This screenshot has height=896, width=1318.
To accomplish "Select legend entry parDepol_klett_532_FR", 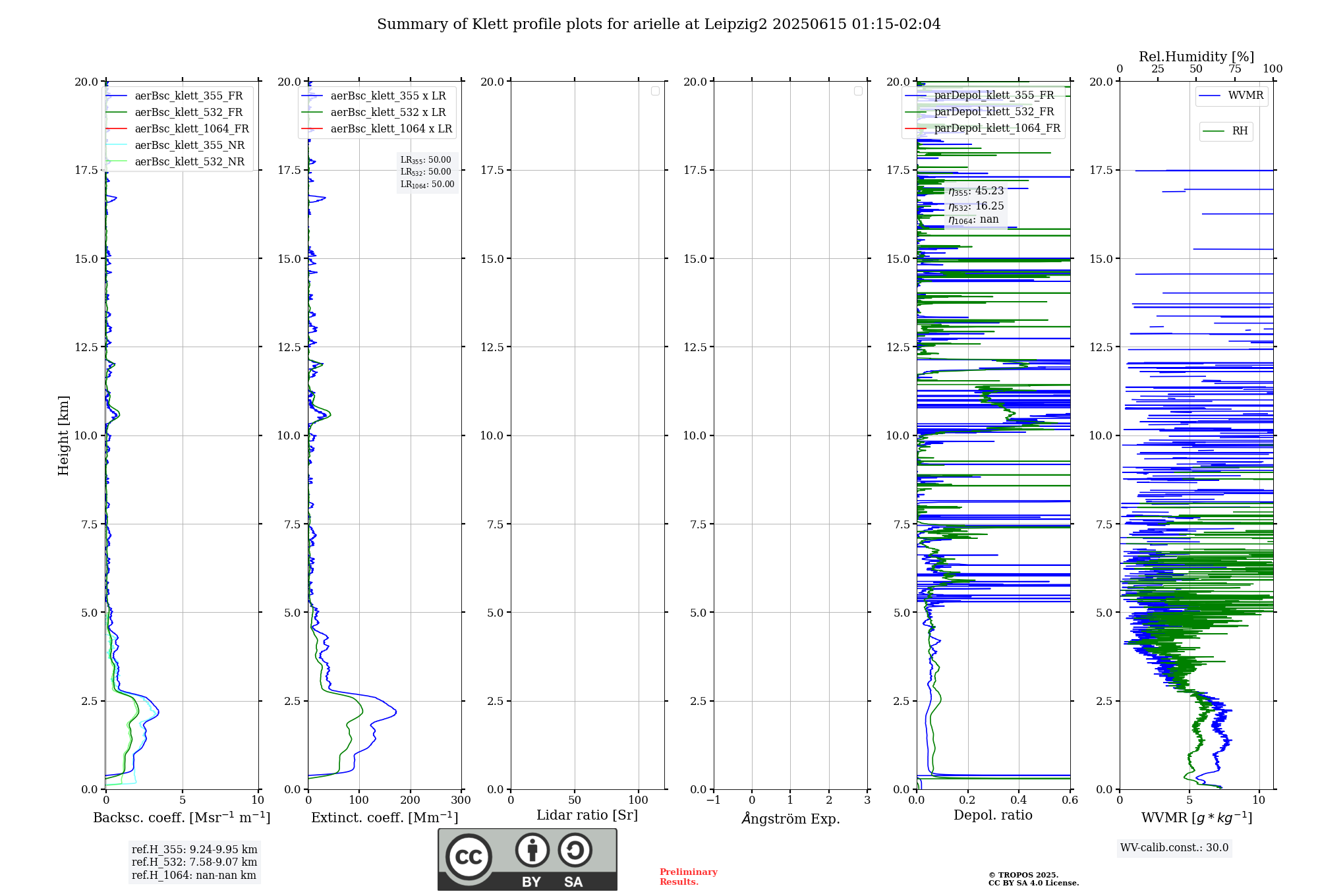I will [x=994, y=112].
